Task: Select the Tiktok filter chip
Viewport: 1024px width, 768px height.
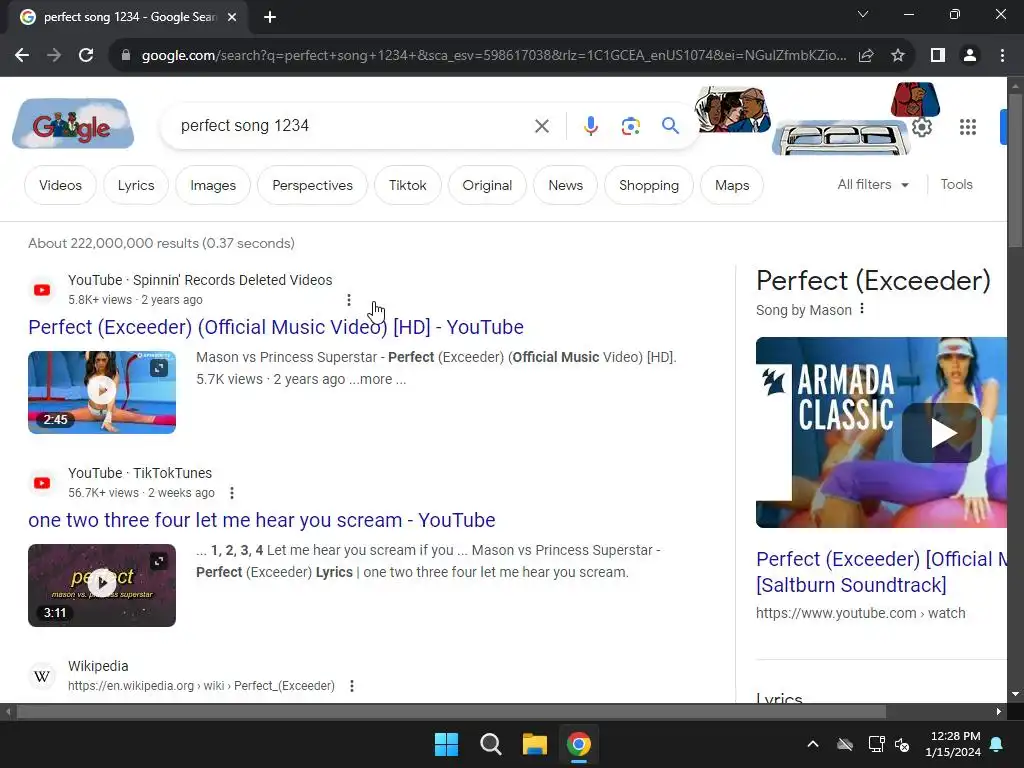Action: (408, 185)
